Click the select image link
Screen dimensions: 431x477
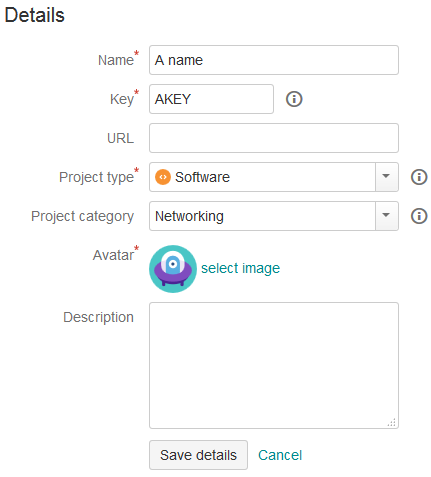coord(240,268)
